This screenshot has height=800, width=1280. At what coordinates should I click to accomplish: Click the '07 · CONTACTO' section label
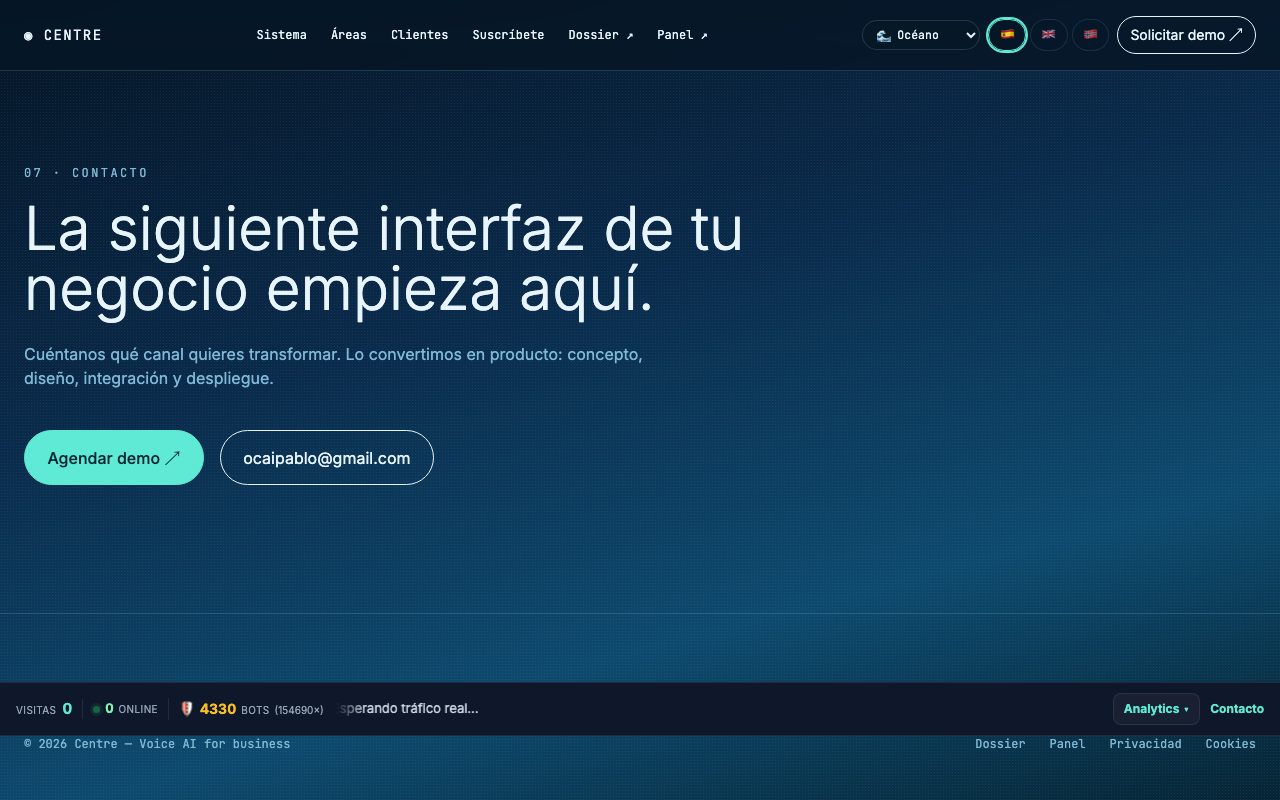point(86,173)
